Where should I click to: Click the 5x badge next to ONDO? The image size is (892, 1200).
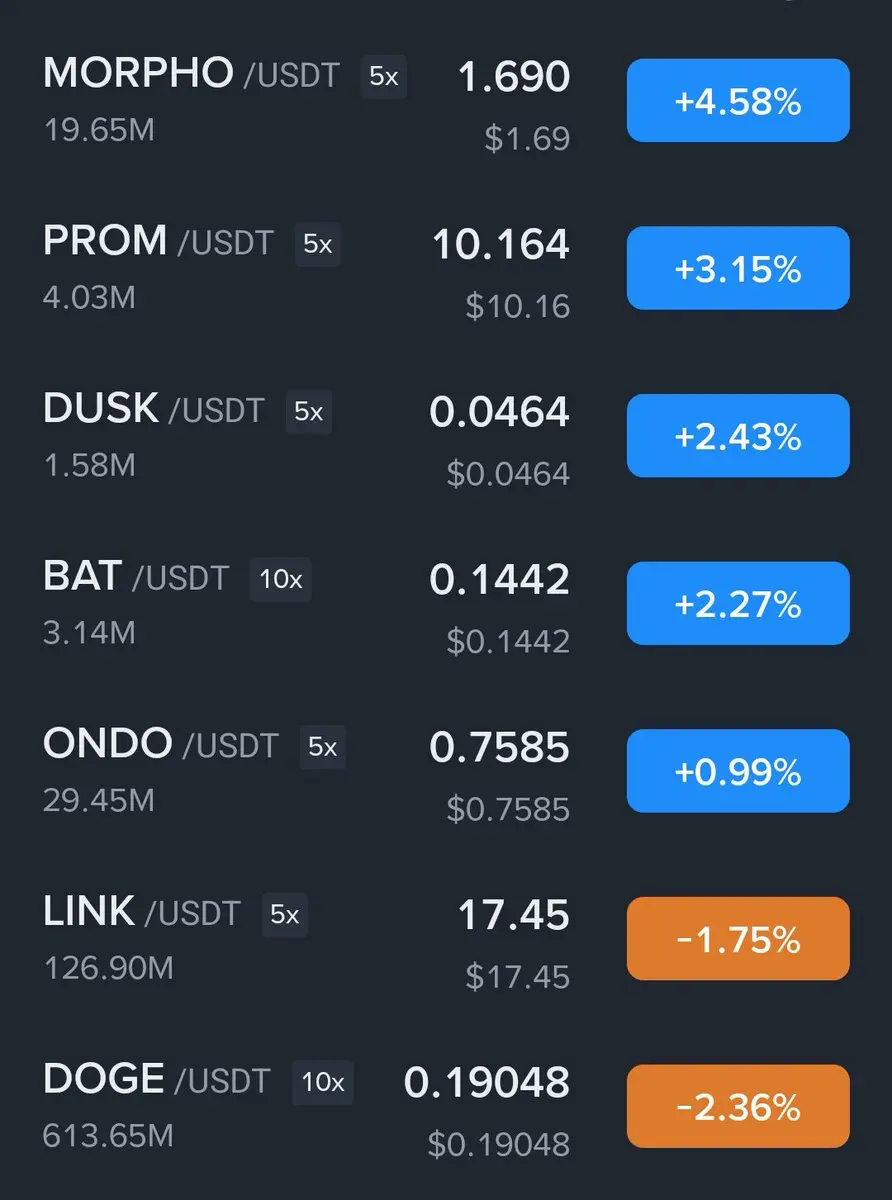click(x=322, y=747)
